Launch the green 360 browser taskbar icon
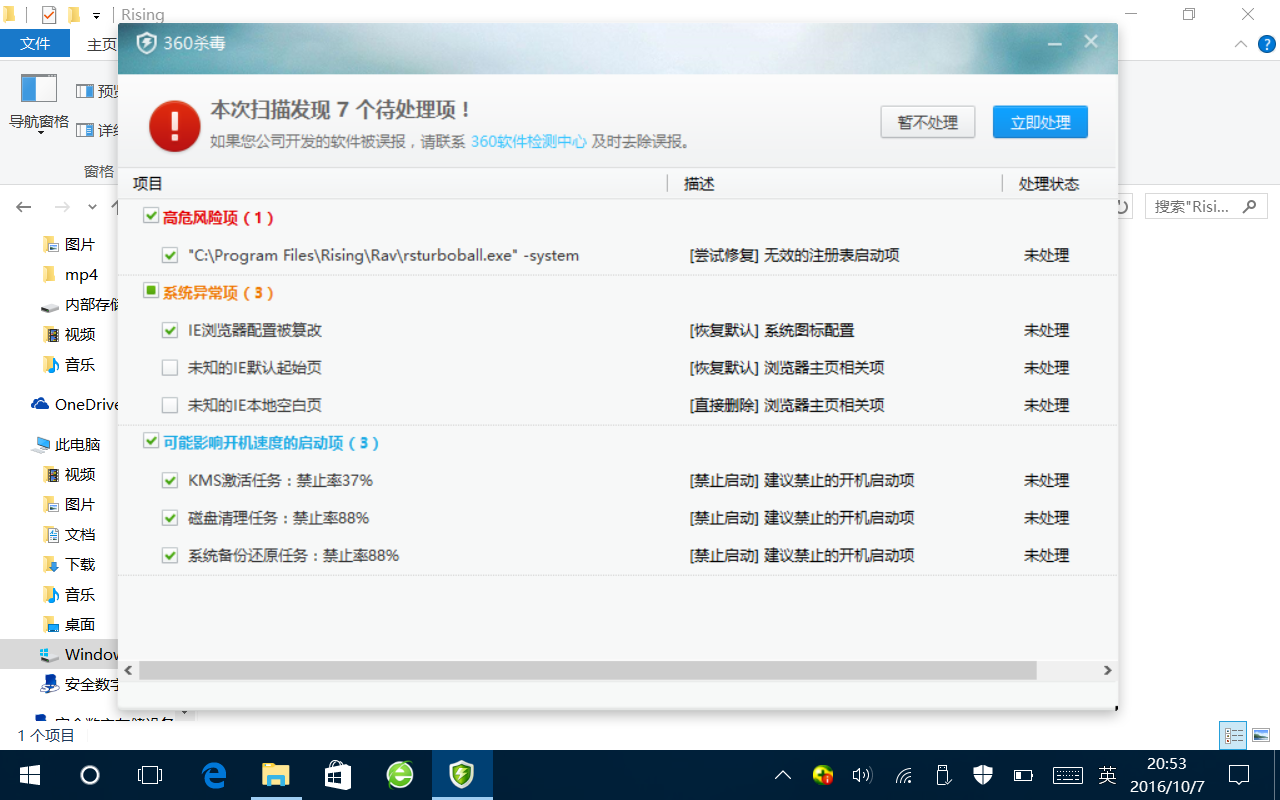The height and width of the screenshot is (800, 1280). [x=400, y=775]
